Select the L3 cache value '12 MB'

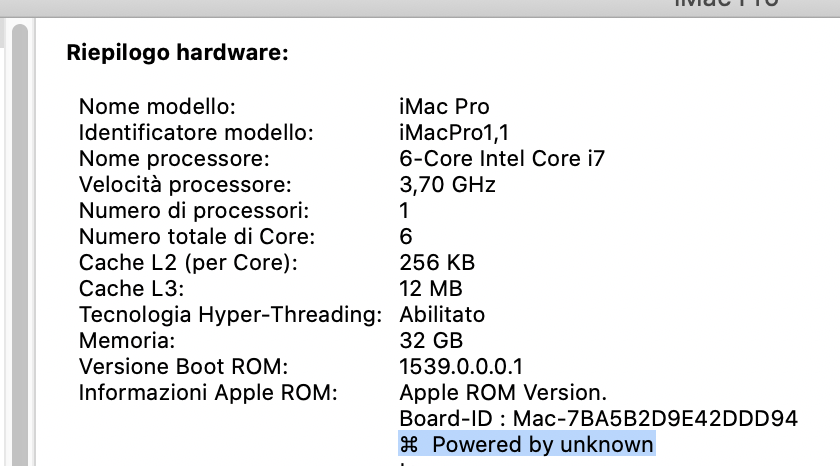[431, 288]
